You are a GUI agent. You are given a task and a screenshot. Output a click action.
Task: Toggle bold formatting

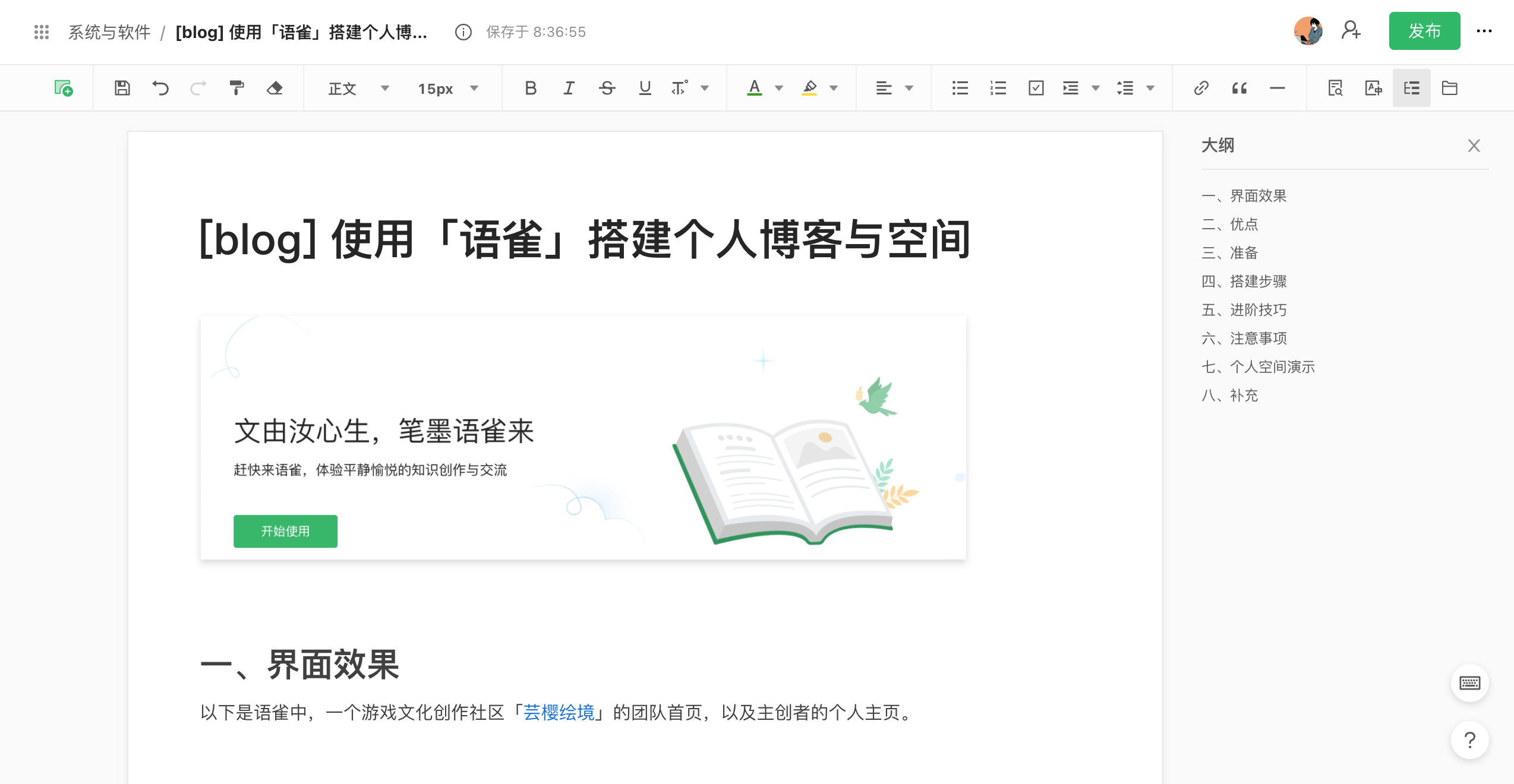(531, 88)
